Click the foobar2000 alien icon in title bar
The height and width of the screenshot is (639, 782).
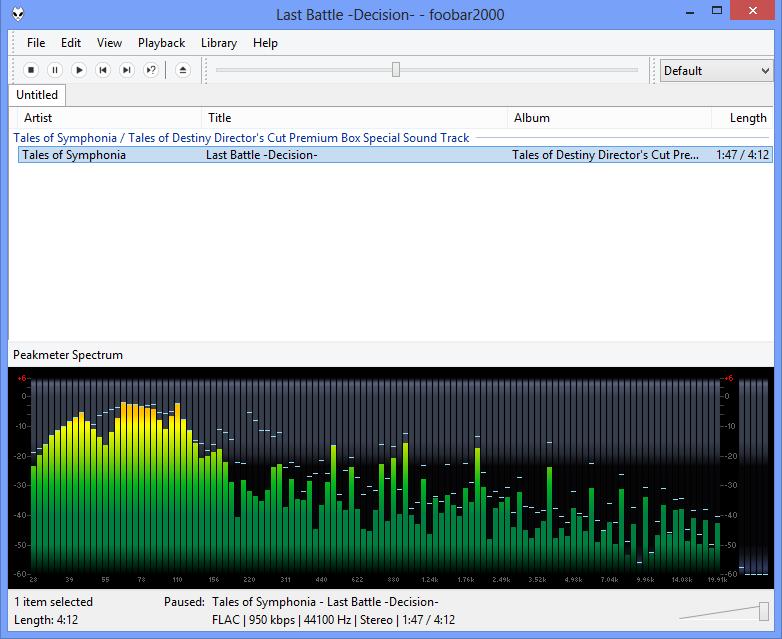[19, 14]
